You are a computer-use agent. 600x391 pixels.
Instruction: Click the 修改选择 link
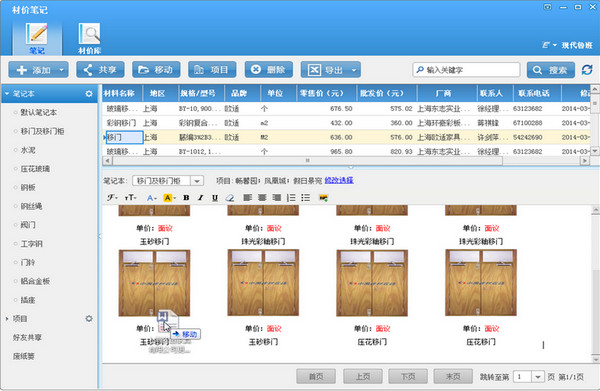(x=339, y=181)
